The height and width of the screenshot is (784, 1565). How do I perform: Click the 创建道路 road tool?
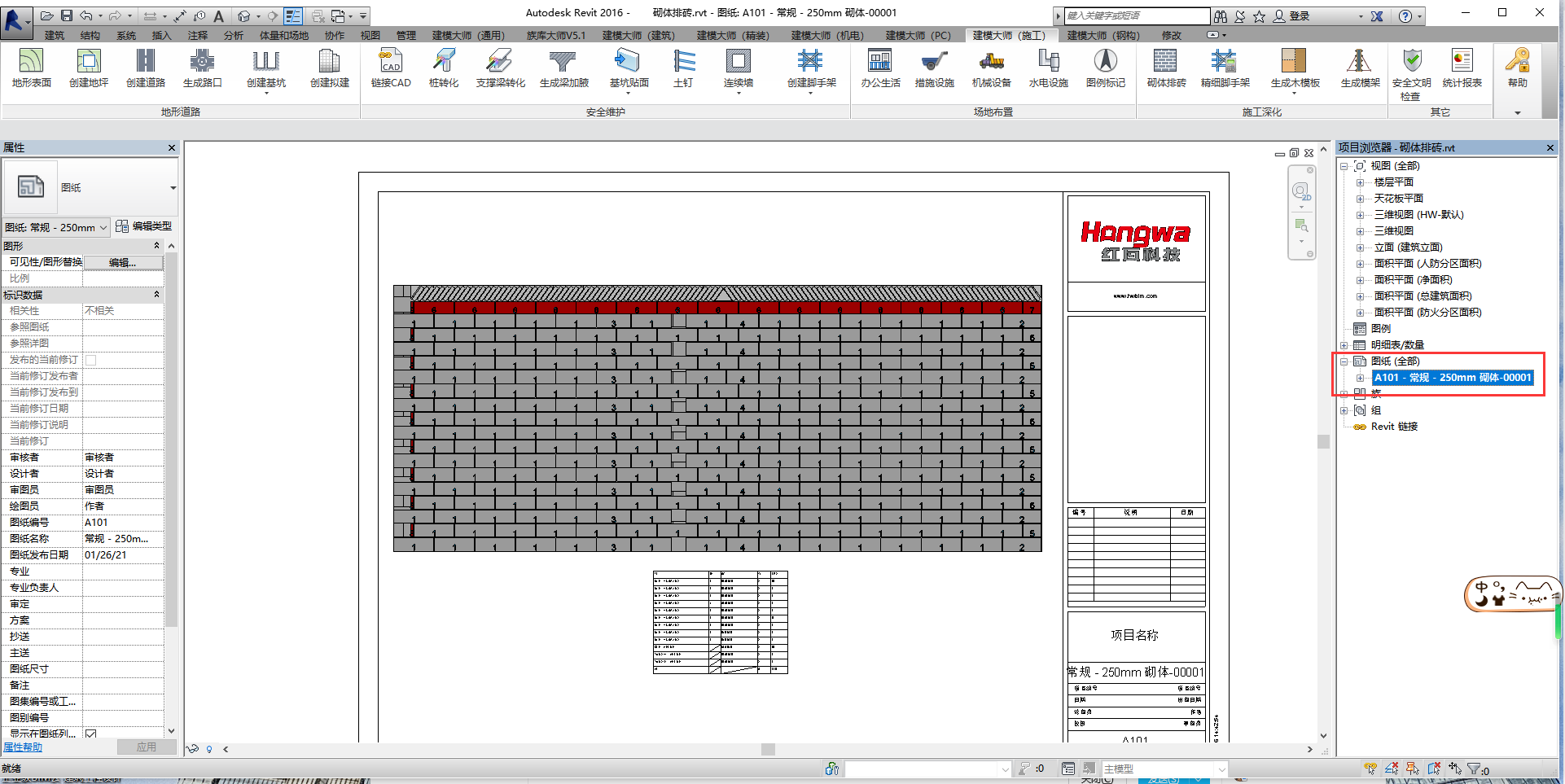tap(146, 68)
